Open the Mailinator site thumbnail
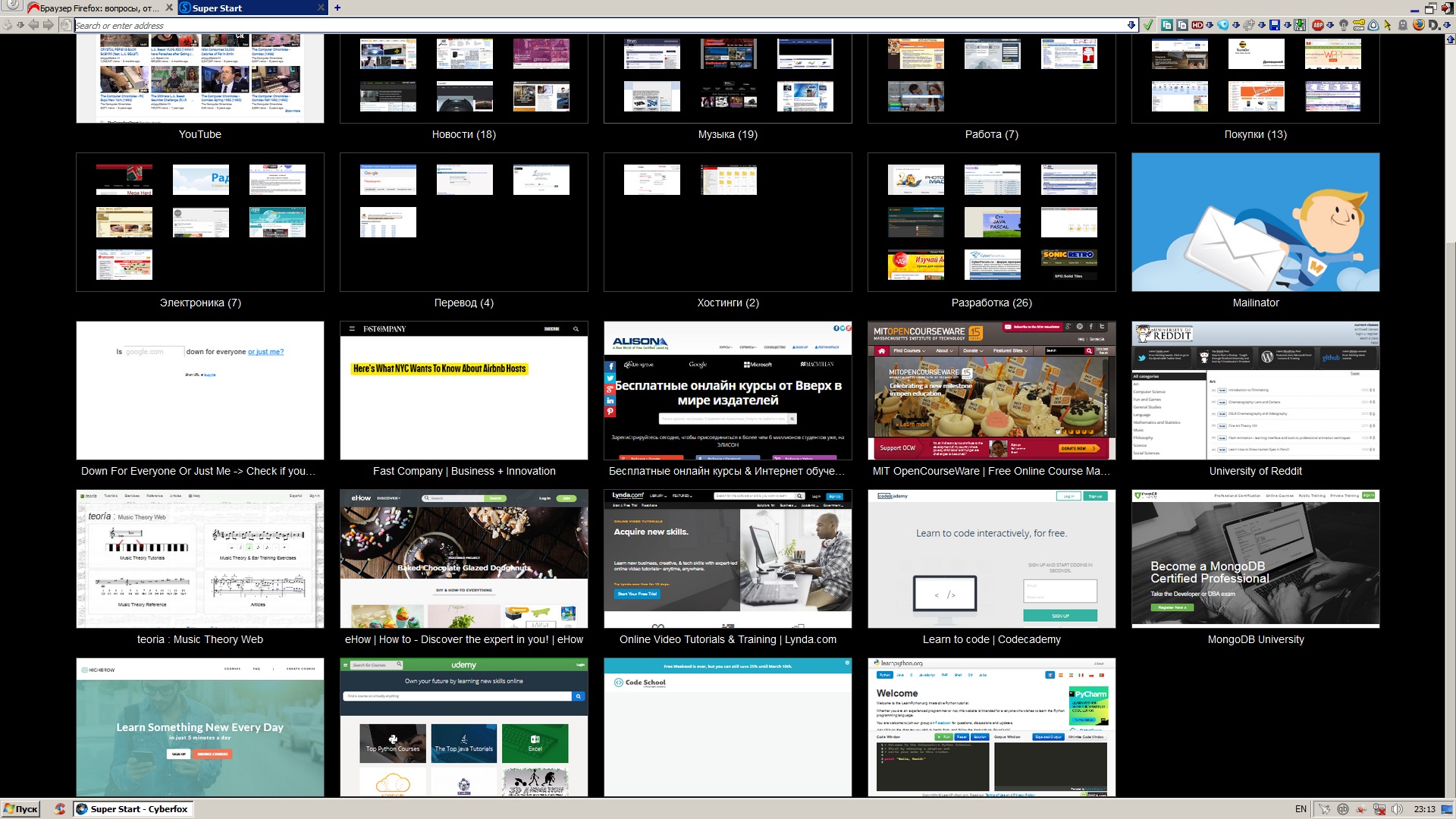 (1255, 222)
